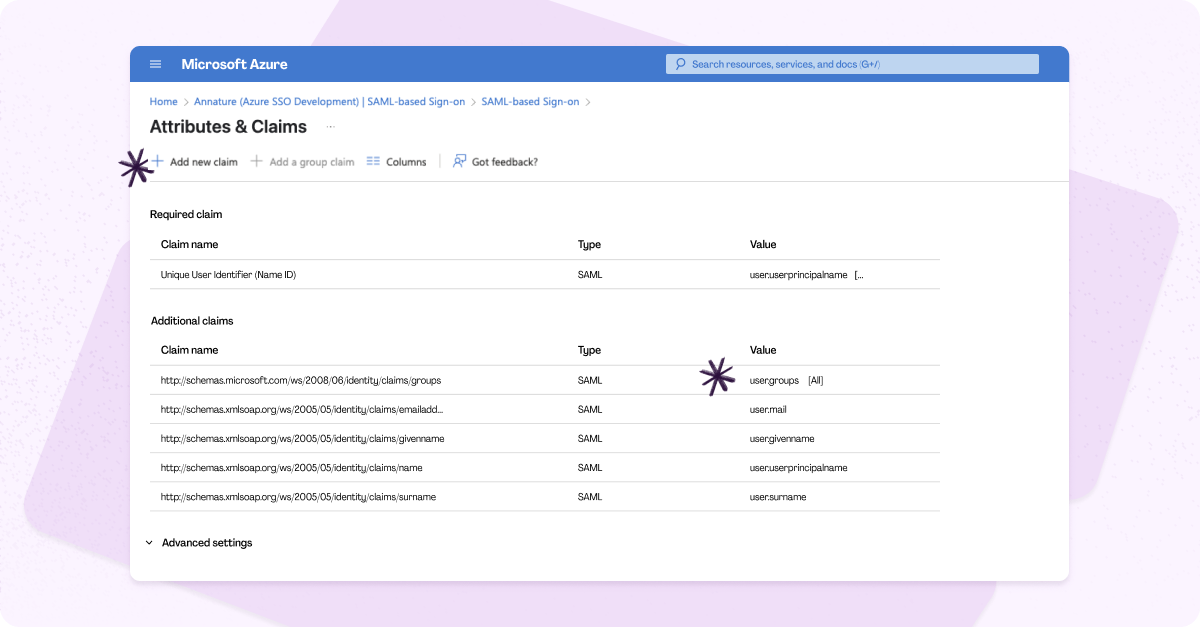The width and height of the screenshot is (1200, 627).
Task: Click the user.groups [All] value
Action: coord(786,381)
